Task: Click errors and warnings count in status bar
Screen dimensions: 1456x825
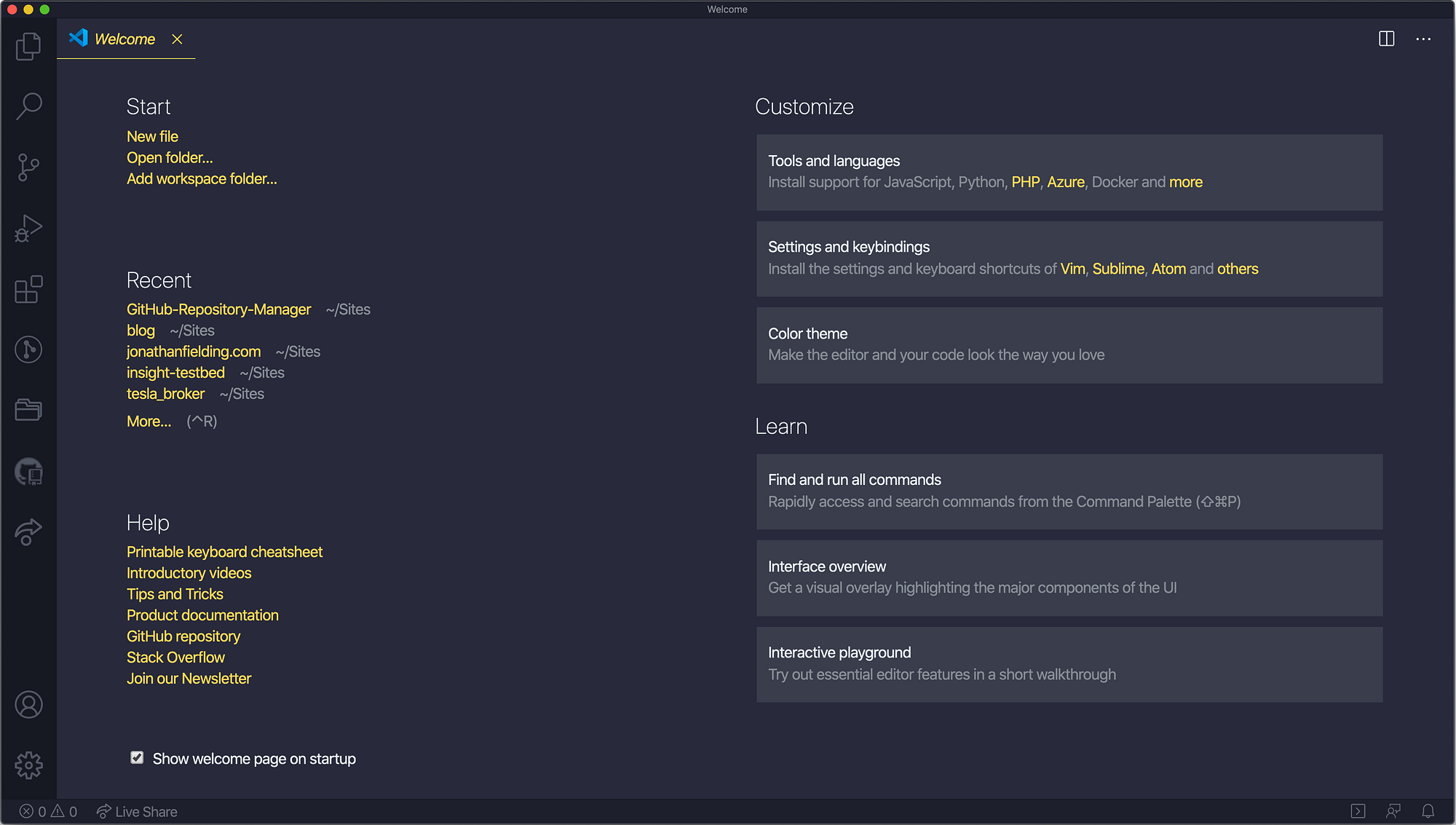Action: [48, 811]
